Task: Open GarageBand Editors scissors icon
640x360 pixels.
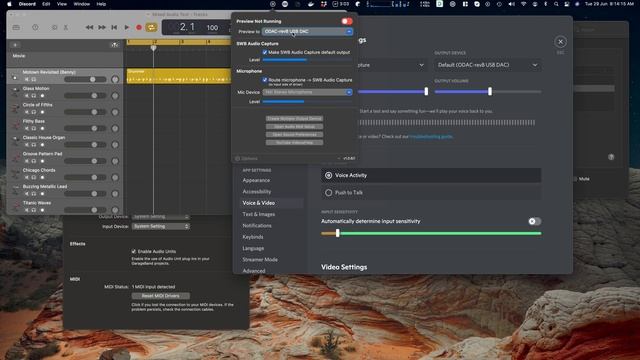Action: click(x=66, y=27)
